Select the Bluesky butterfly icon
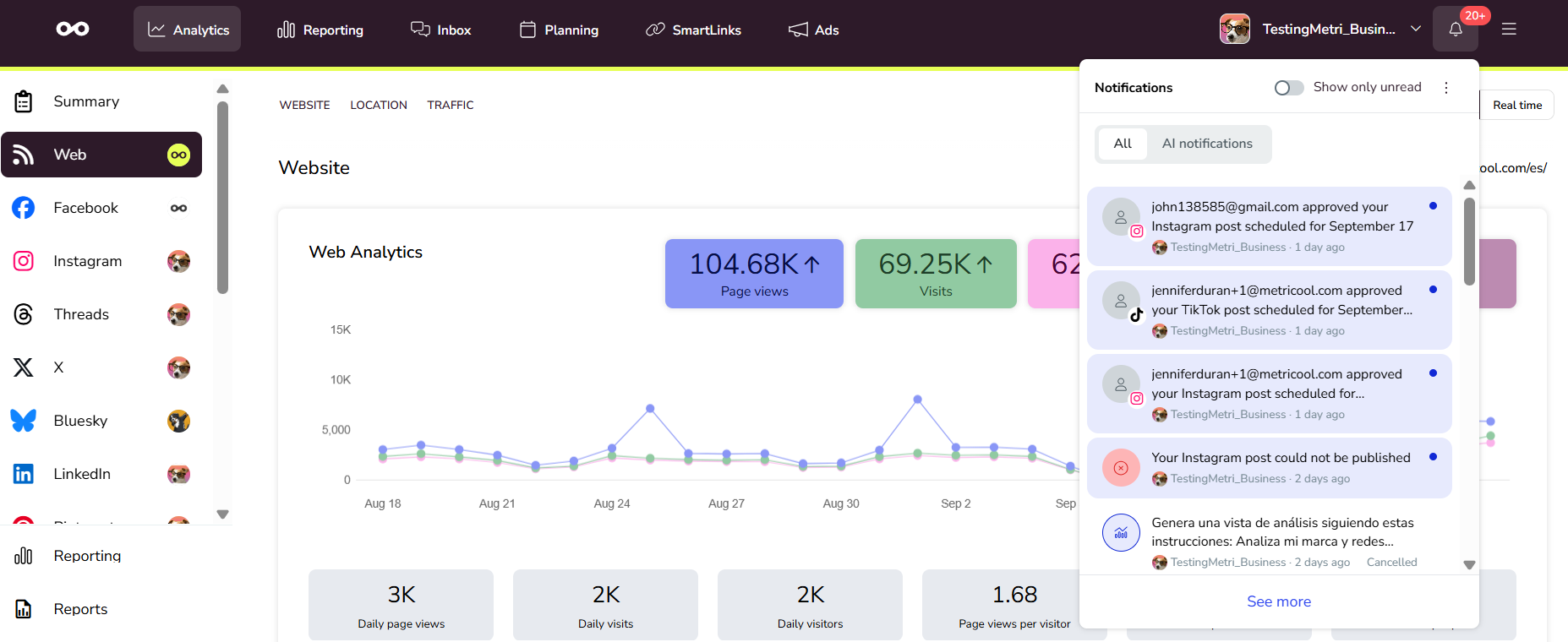The height and width of the screenshot is (642, 1568). point(24,421)
